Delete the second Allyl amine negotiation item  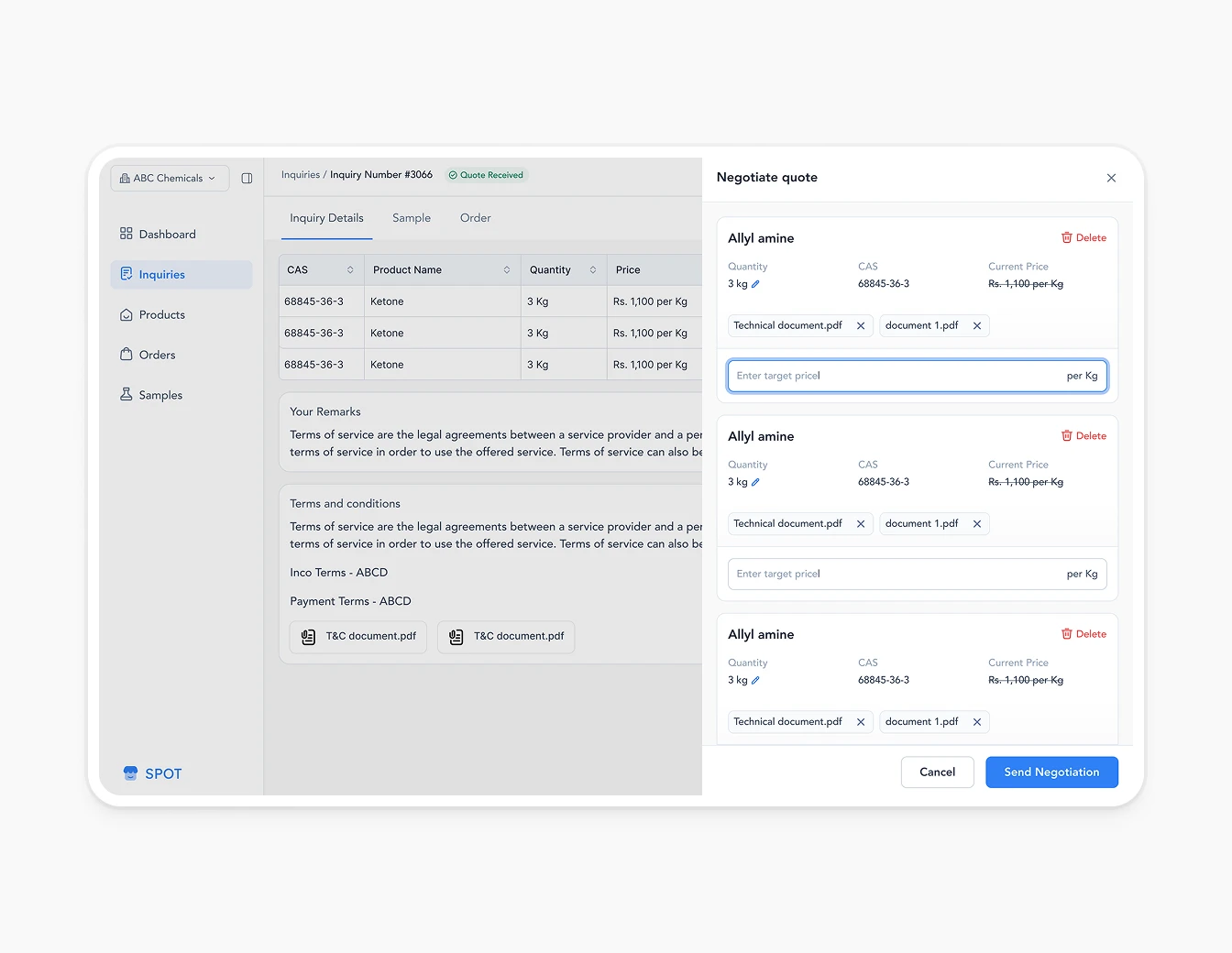click(1083, 435)
